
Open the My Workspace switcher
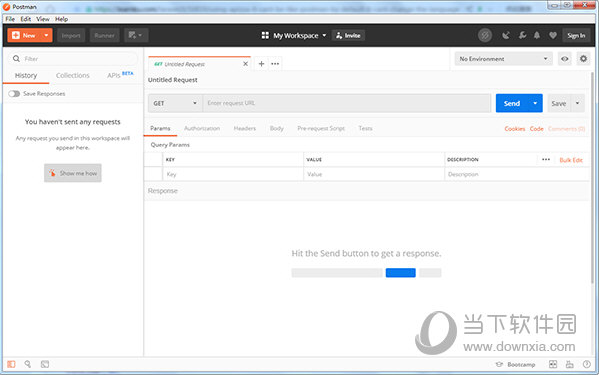(294, 36)
